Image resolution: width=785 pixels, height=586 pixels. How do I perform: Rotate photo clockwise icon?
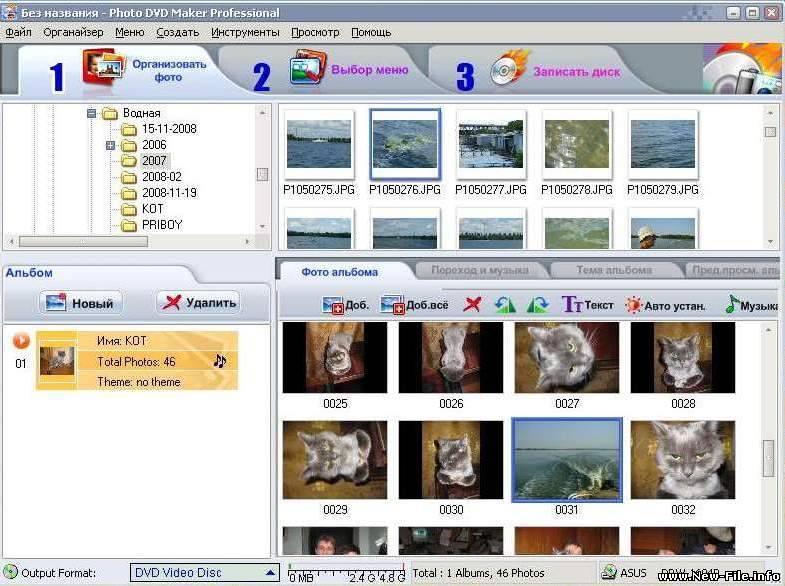[538, 304]
